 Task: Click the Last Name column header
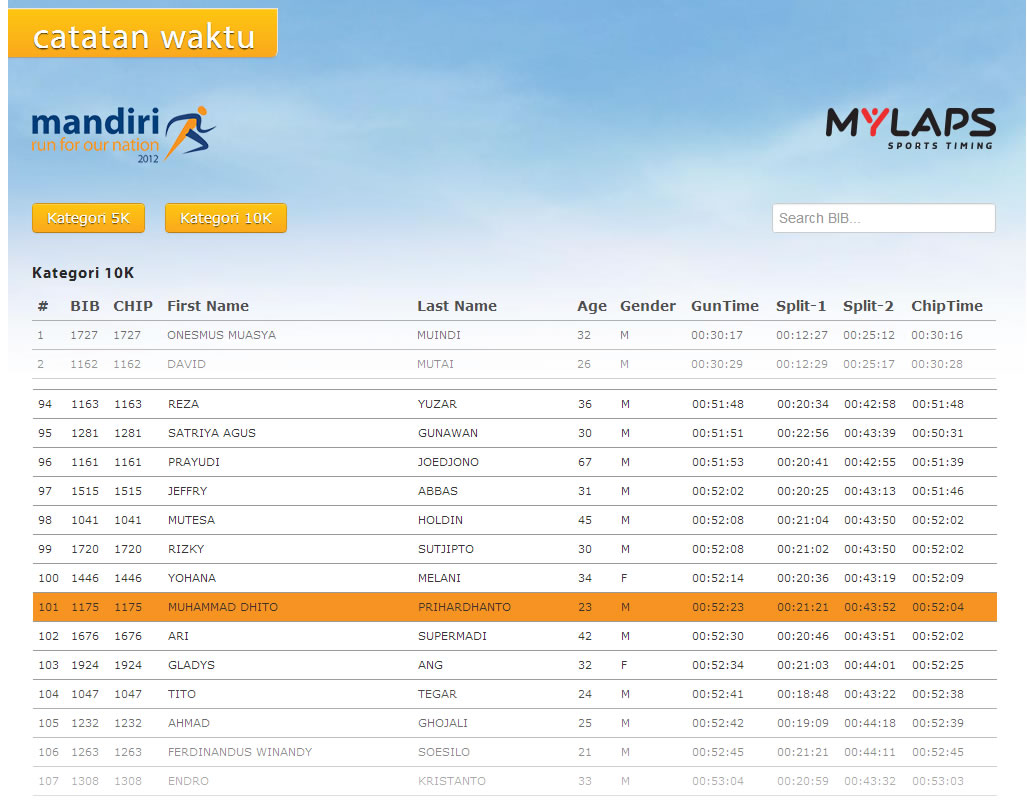pyautogui.click(x=456, y=306)
